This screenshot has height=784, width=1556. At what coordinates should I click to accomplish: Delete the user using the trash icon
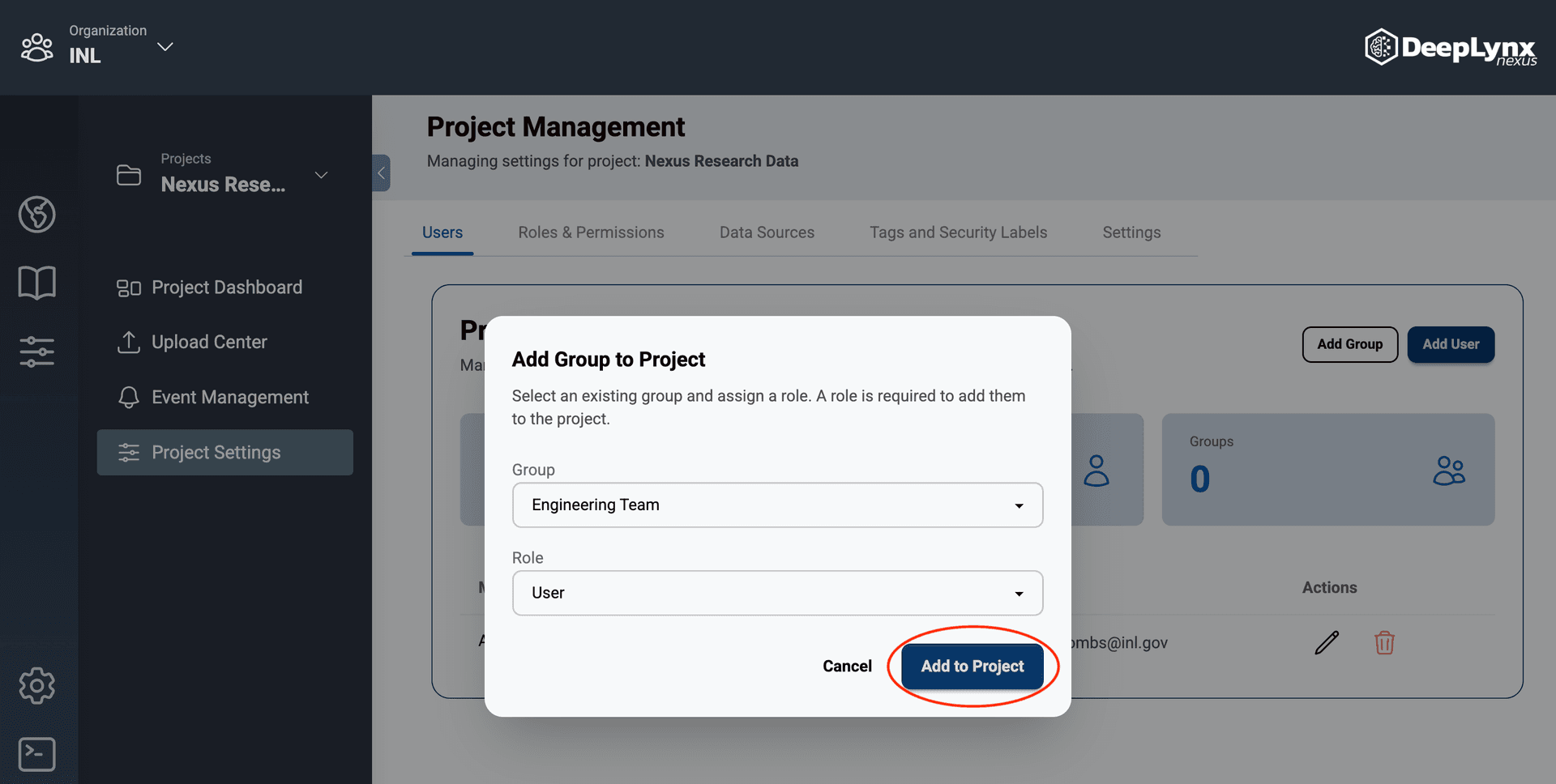[x=1385, y=642]
